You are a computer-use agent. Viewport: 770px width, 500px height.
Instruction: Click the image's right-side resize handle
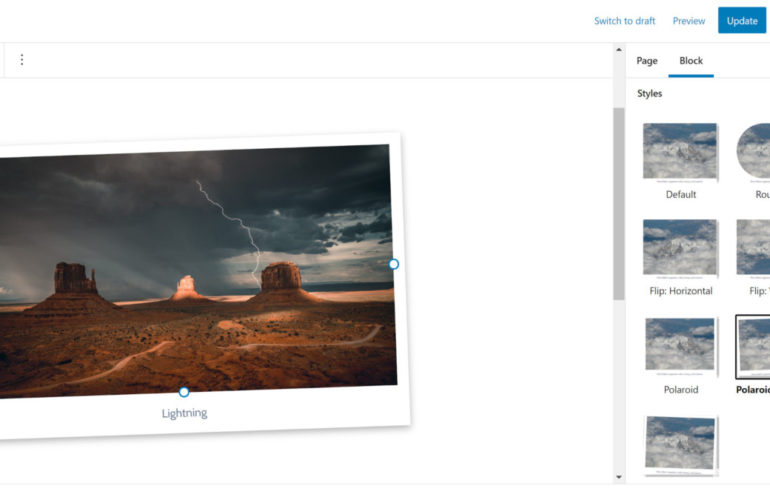pos(393,264)
